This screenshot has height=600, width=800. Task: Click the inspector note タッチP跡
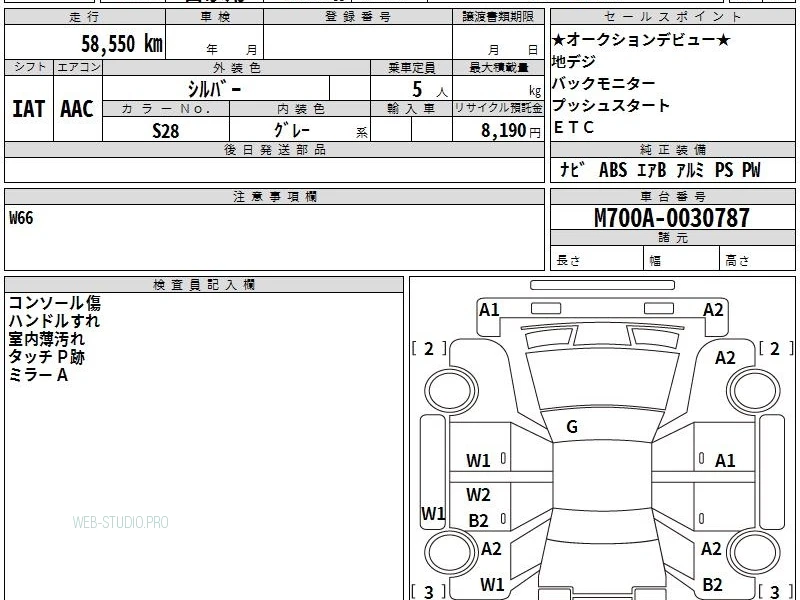click(46, 357)
